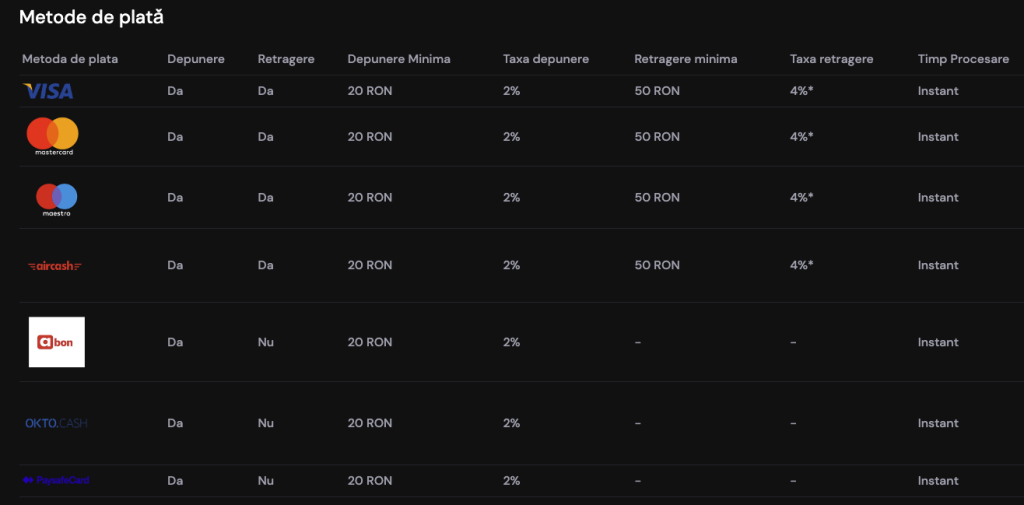Click the 'Retragere minima' column header

point(686,59)
